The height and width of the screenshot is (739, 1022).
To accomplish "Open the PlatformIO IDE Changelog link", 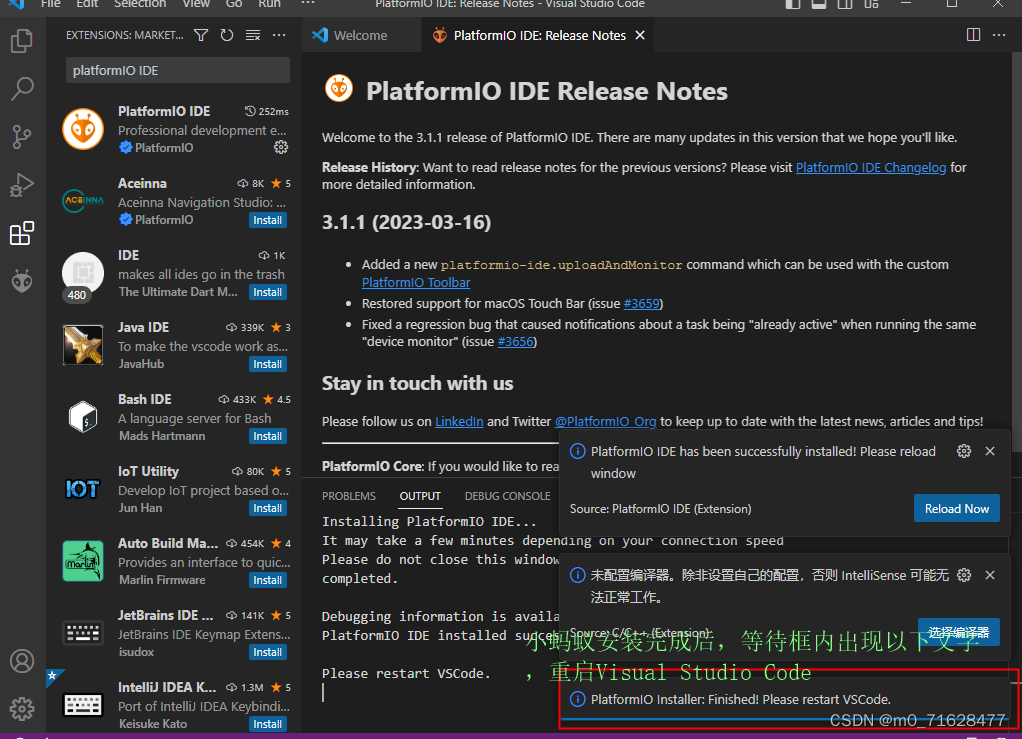I will point(870,168).
